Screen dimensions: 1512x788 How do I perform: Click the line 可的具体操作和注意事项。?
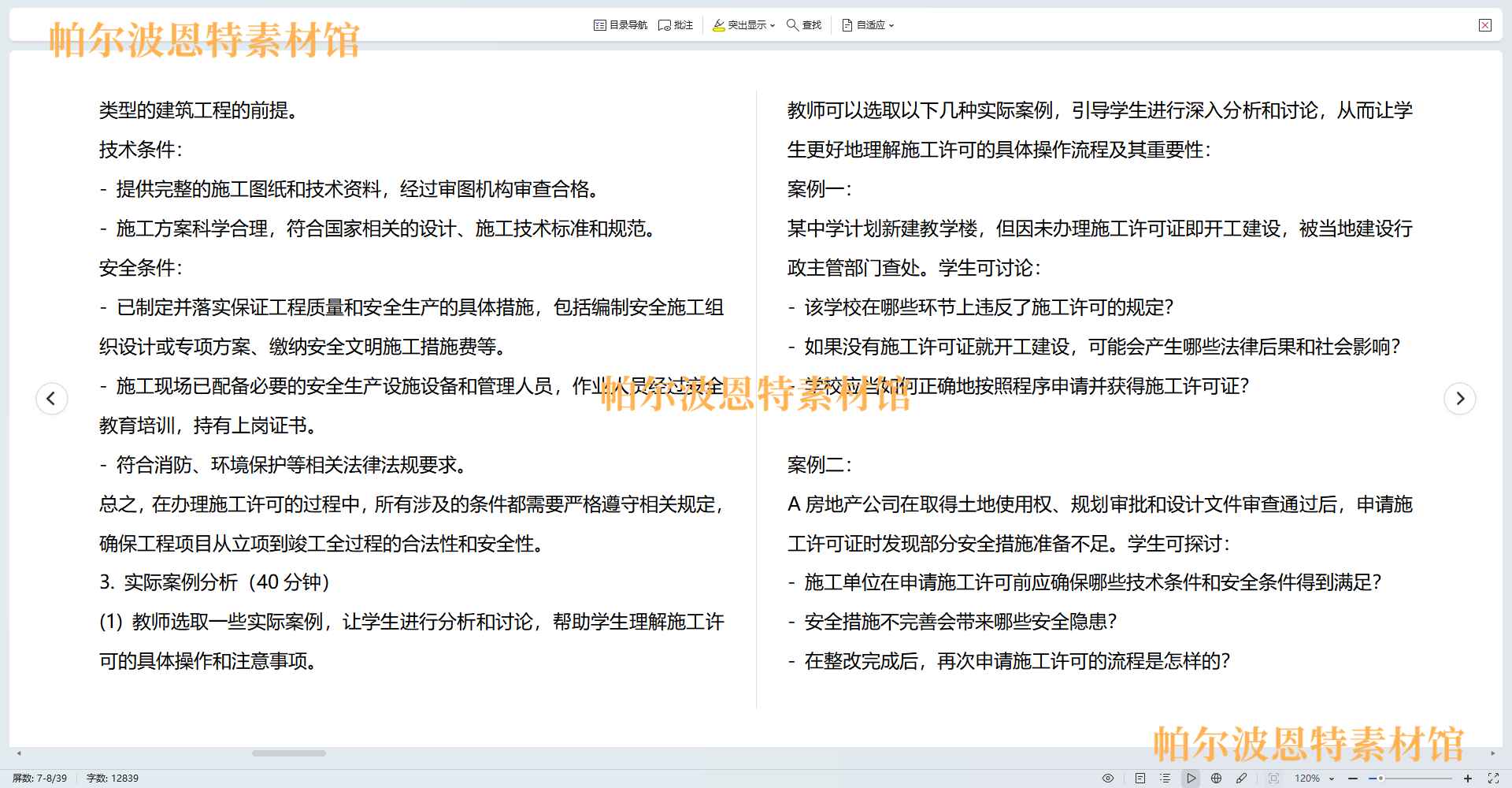click(209, 661)
